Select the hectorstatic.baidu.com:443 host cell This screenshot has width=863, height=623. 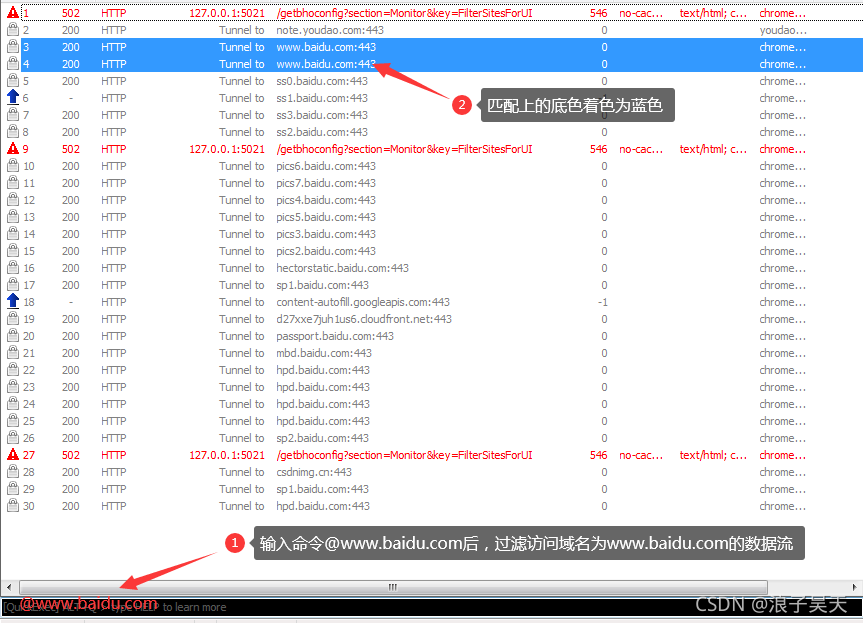342,268
